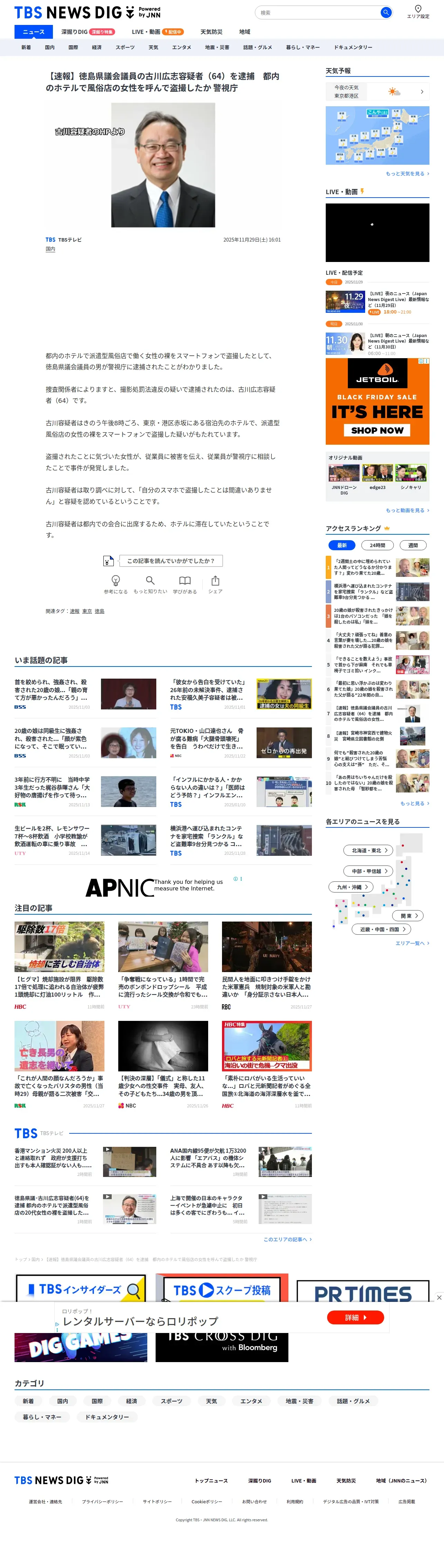Expand the 今夜の天気 東京都港区 forecast chevron
The image size is (444, 1568).
[422, 92]
